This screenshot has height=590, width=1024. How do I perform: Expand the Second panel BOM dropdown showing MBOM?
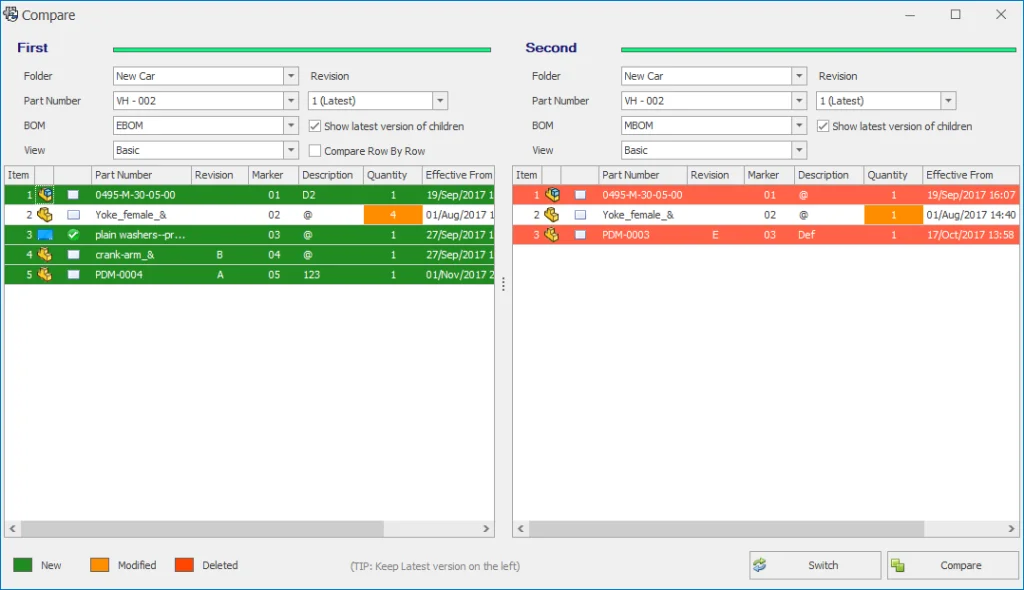(x=799, y=126)
